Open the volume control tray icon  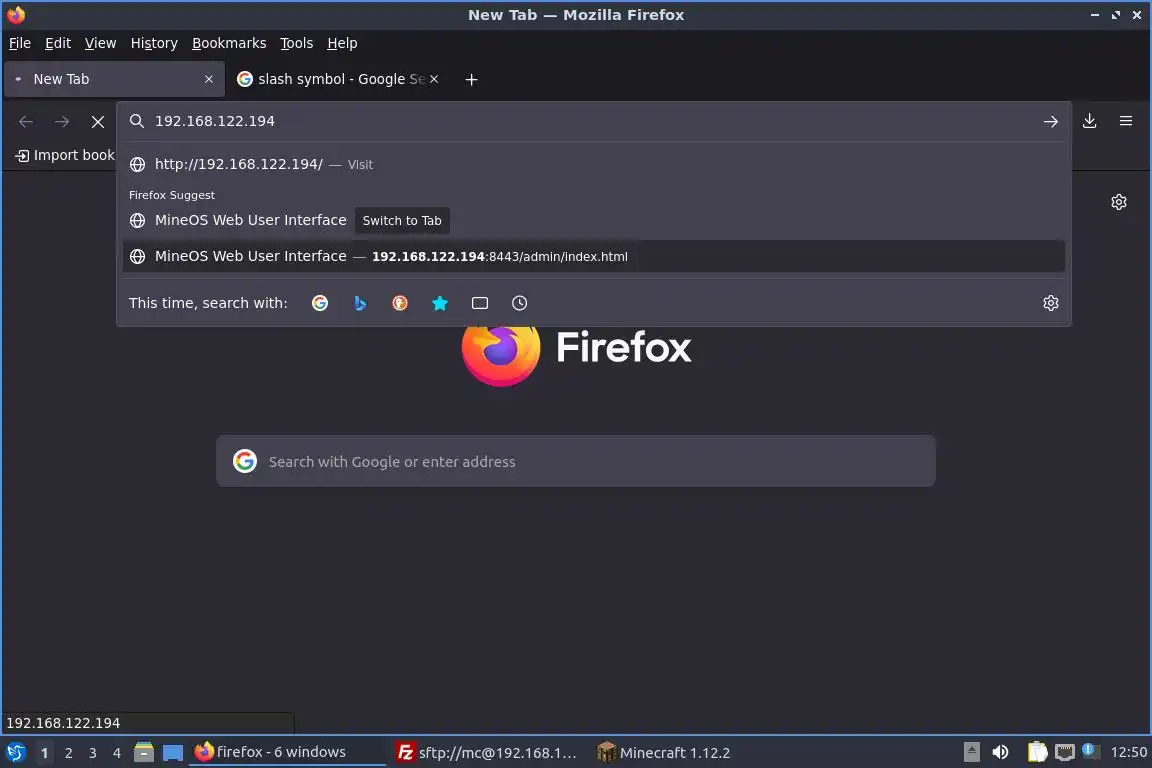tap(1000, 752)
